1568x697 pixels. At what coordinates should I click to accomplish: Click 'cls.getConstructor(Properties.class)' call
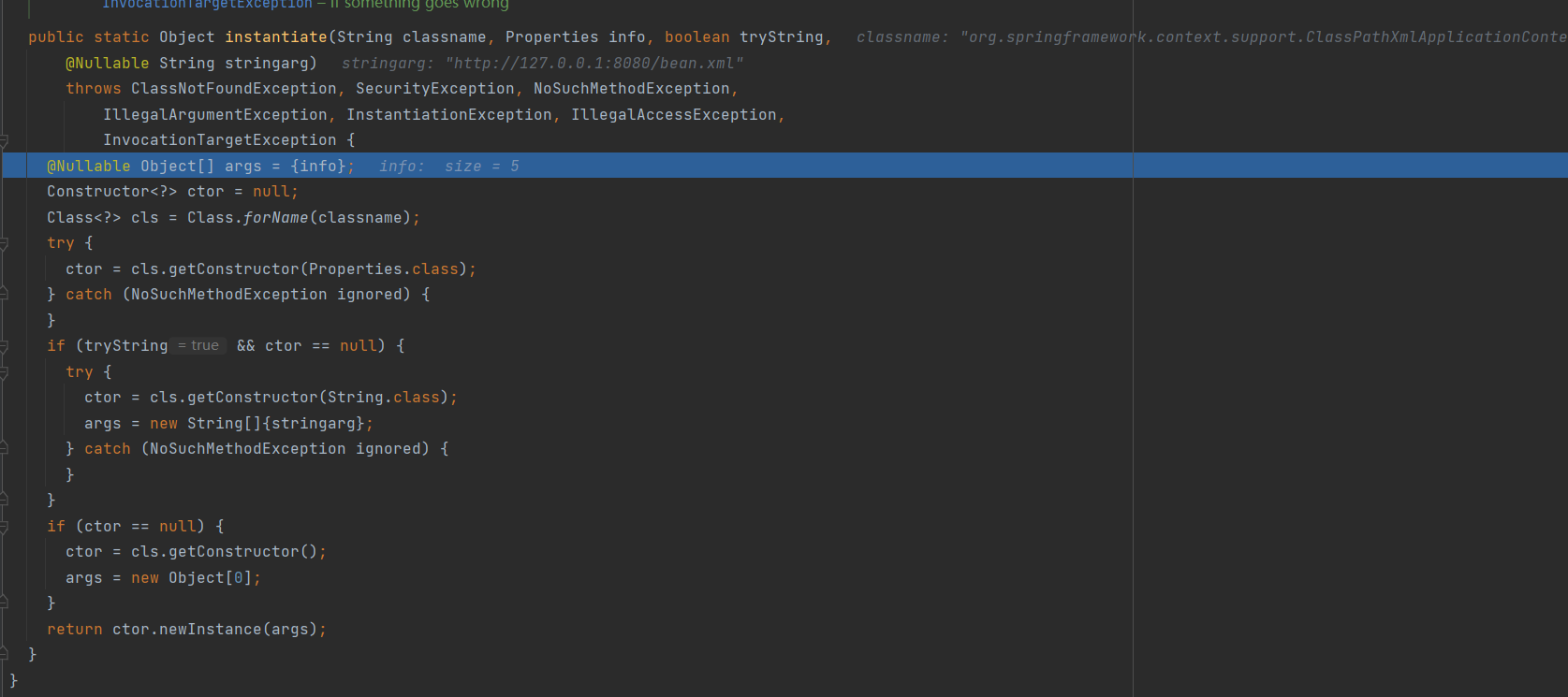coord(299,269)
